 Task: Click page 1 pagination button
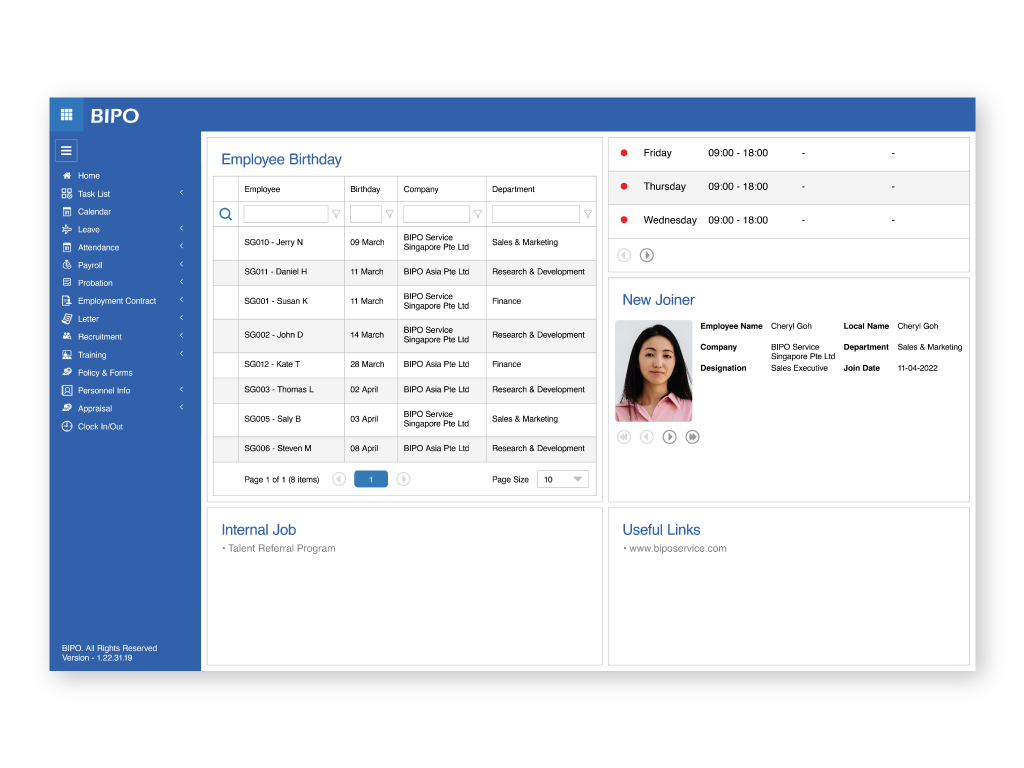click(371, 479)
